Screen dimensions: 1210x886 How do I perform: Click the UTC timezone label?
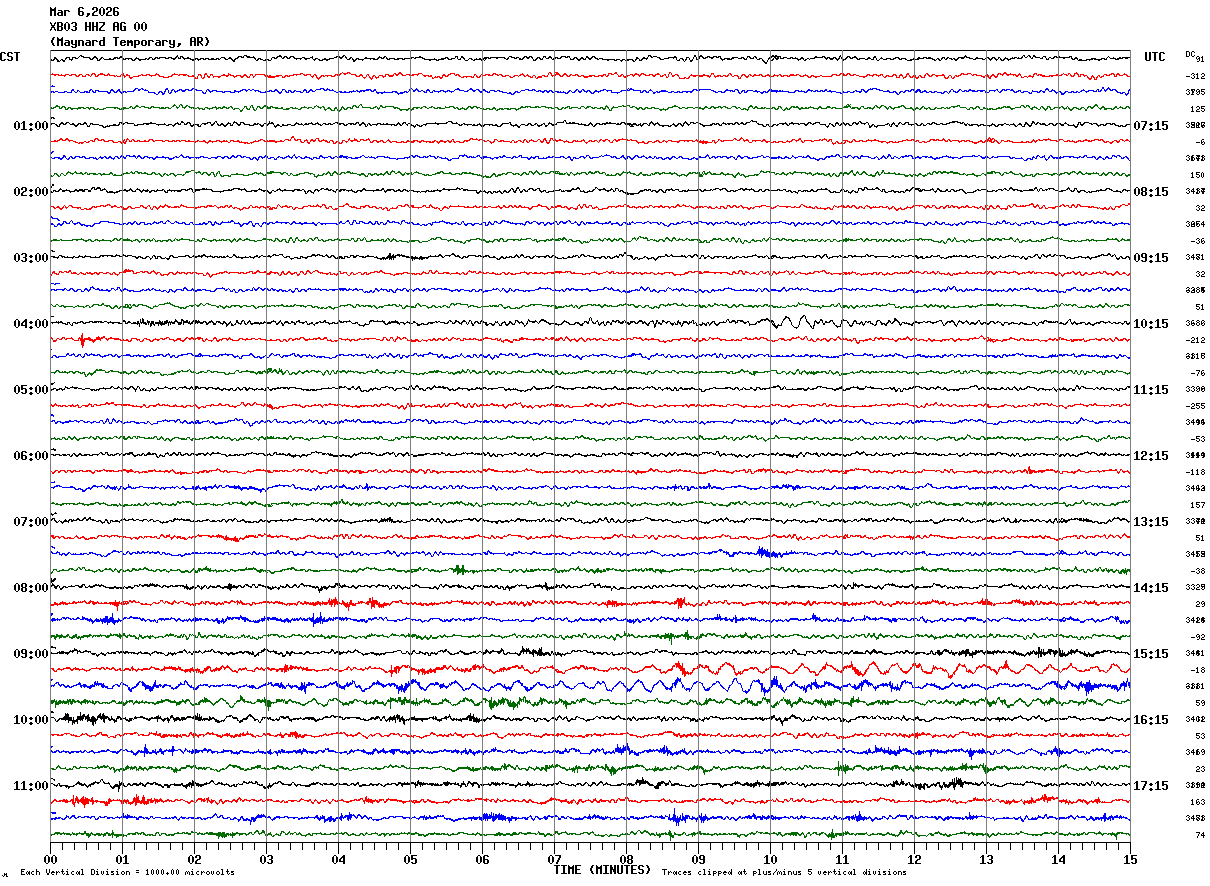click(1155, 57)
